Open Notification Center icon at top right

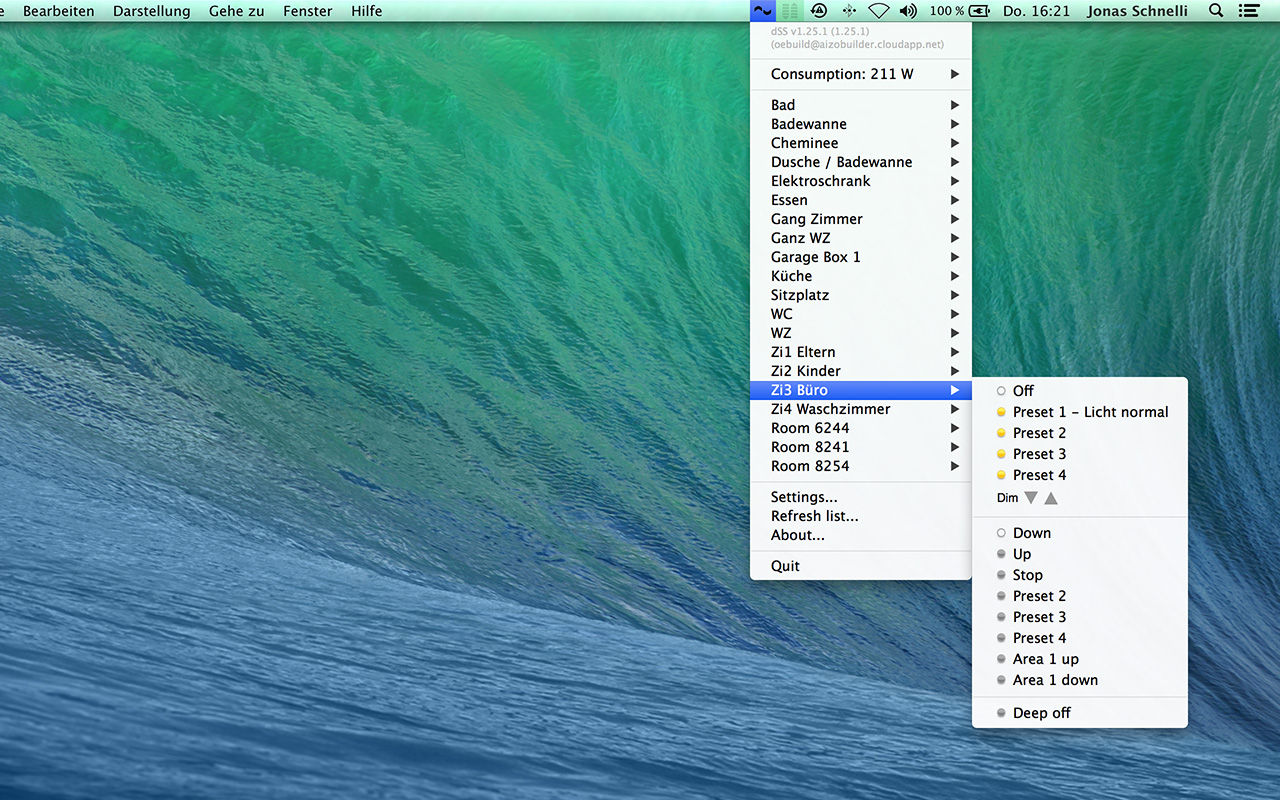(x=1247, y=11)
